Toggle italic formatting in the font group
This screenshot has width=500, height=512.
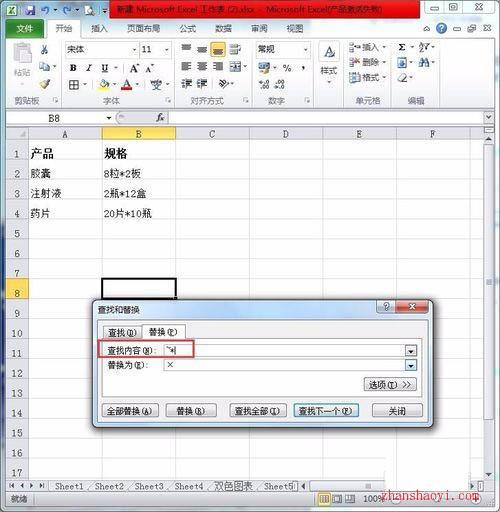pos(89,68)
